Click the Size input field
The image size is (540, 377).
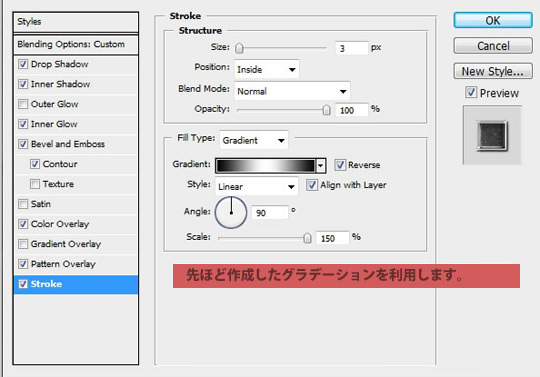click(x=352, y=48)
